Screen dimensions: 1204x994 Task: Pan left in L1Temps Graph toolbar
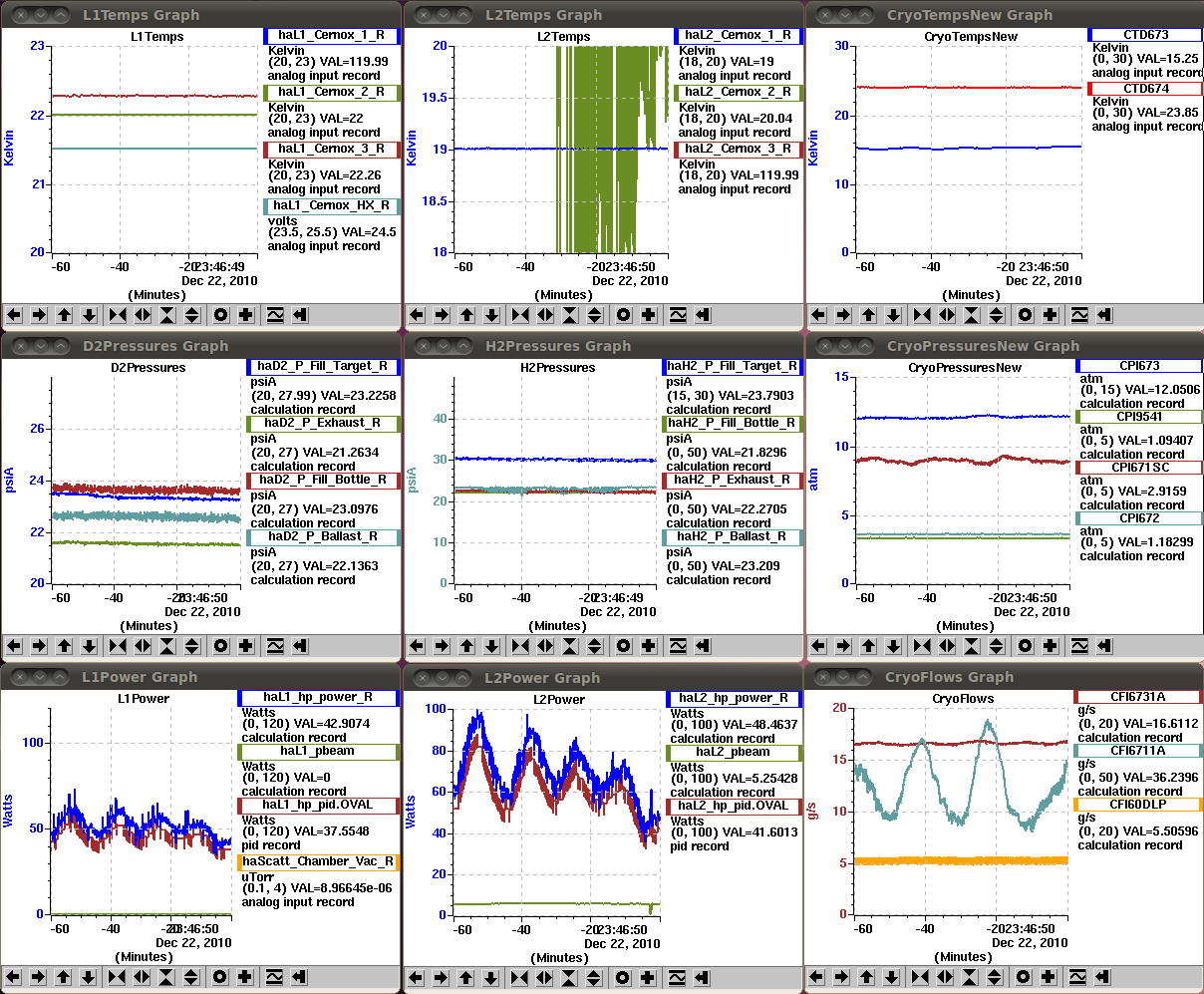pyautogui.click(x=14, y=315)
